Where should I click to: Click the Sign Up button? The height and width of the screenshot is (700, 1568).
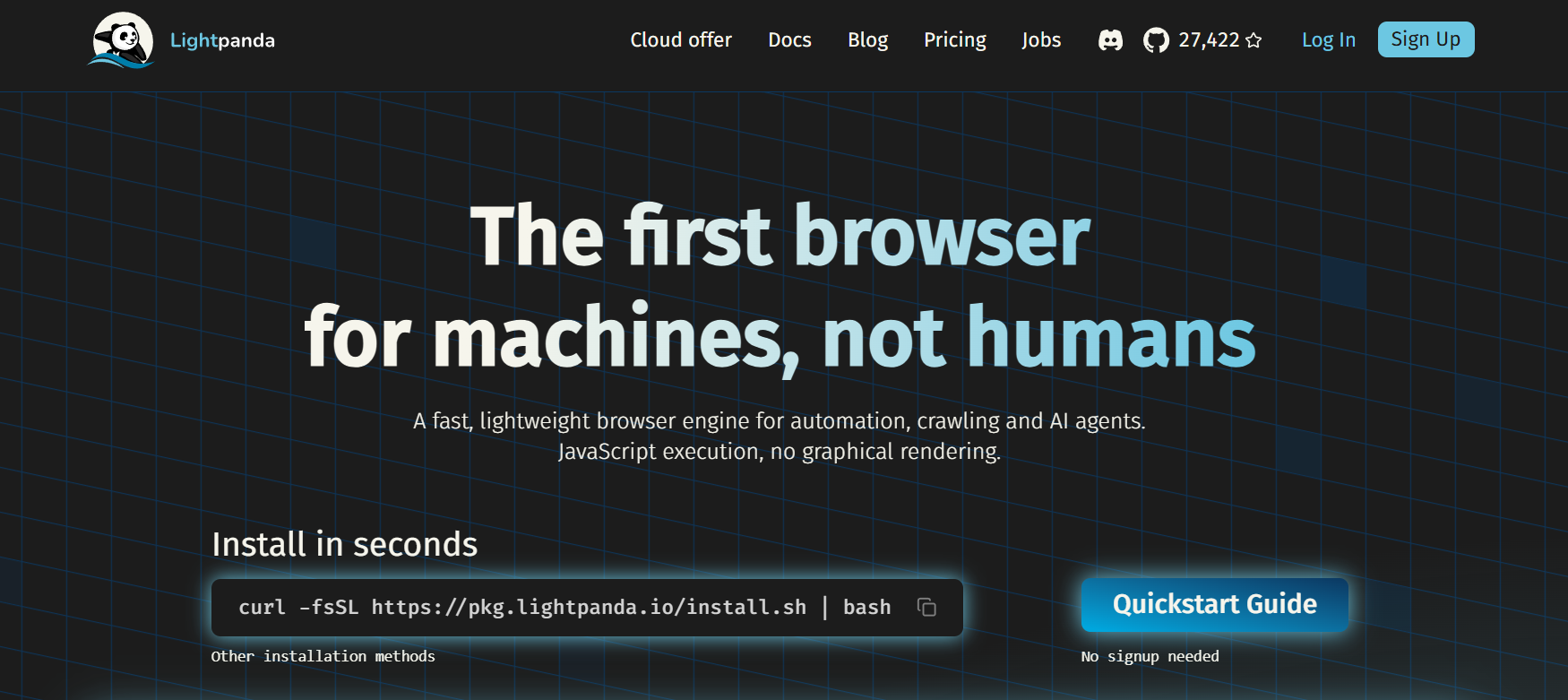[x=1426, y=39]
